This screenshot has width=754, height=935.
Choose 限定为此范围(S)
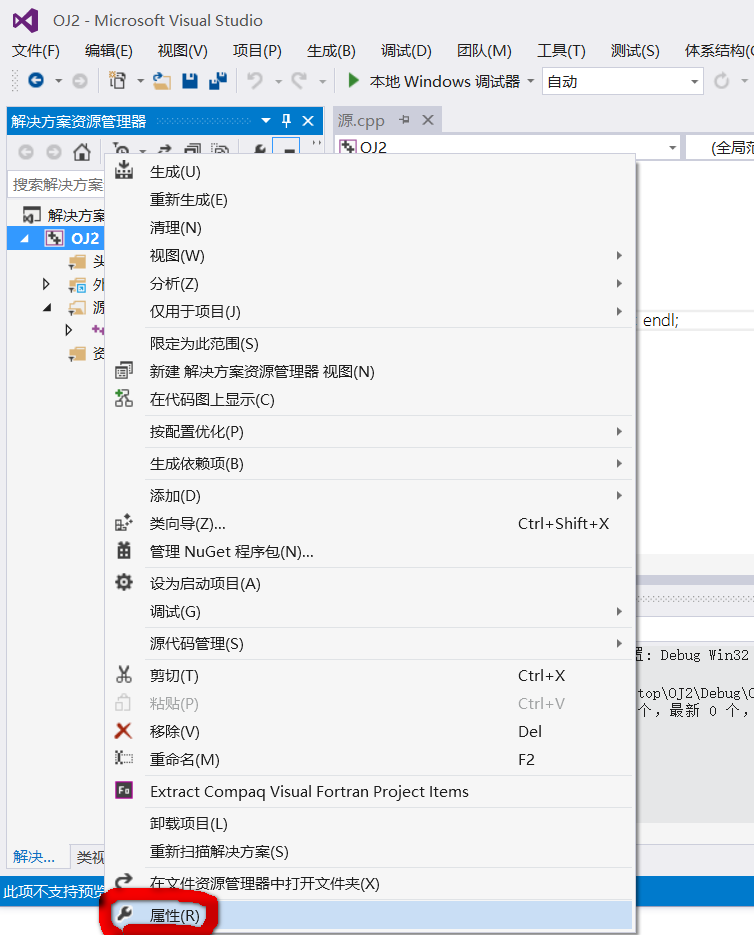coord(369,344)
